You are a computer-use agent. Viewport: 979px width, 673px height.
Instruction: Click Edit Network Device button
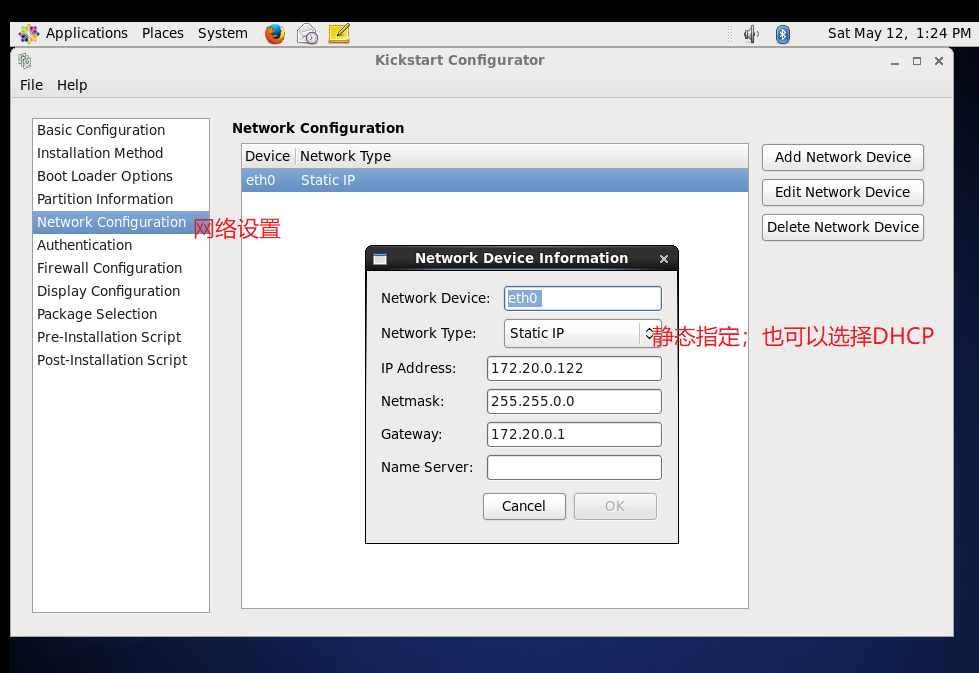pos(842,192)
